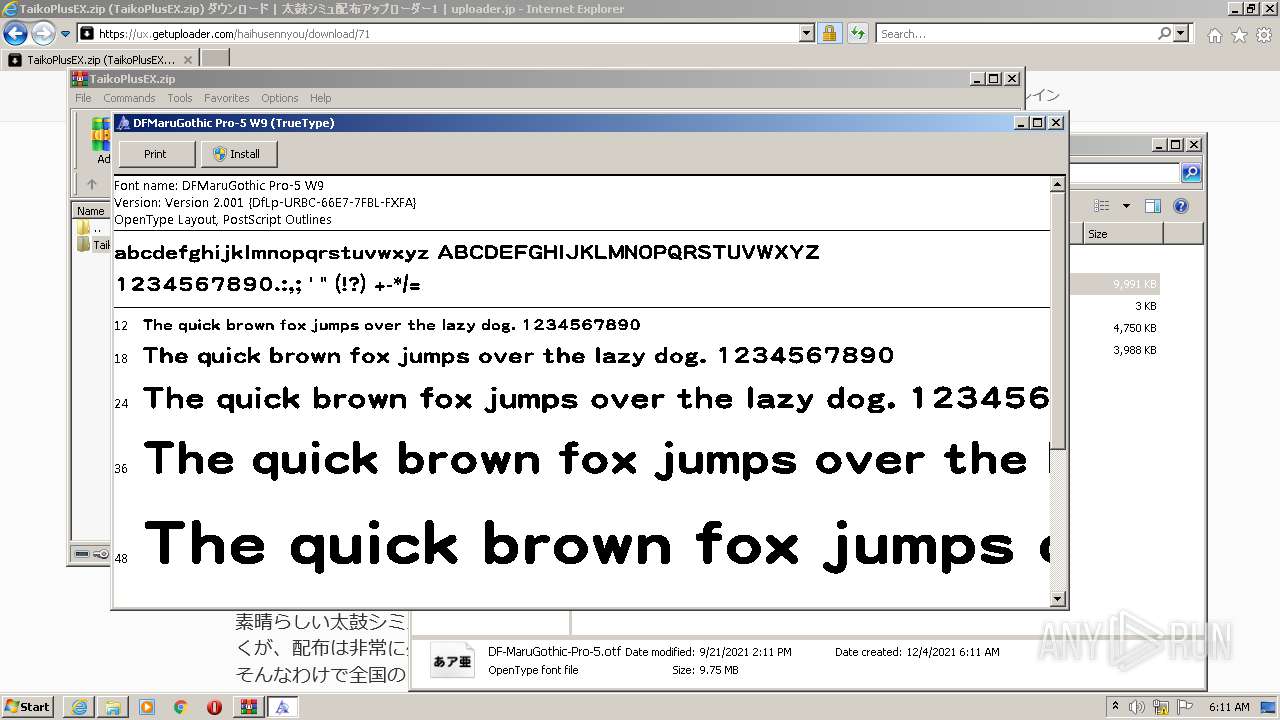Viewport: 1280px width, 720px height.
Task: Toggle Explorer preview pane icon
Action: (x=1153, y=206)
